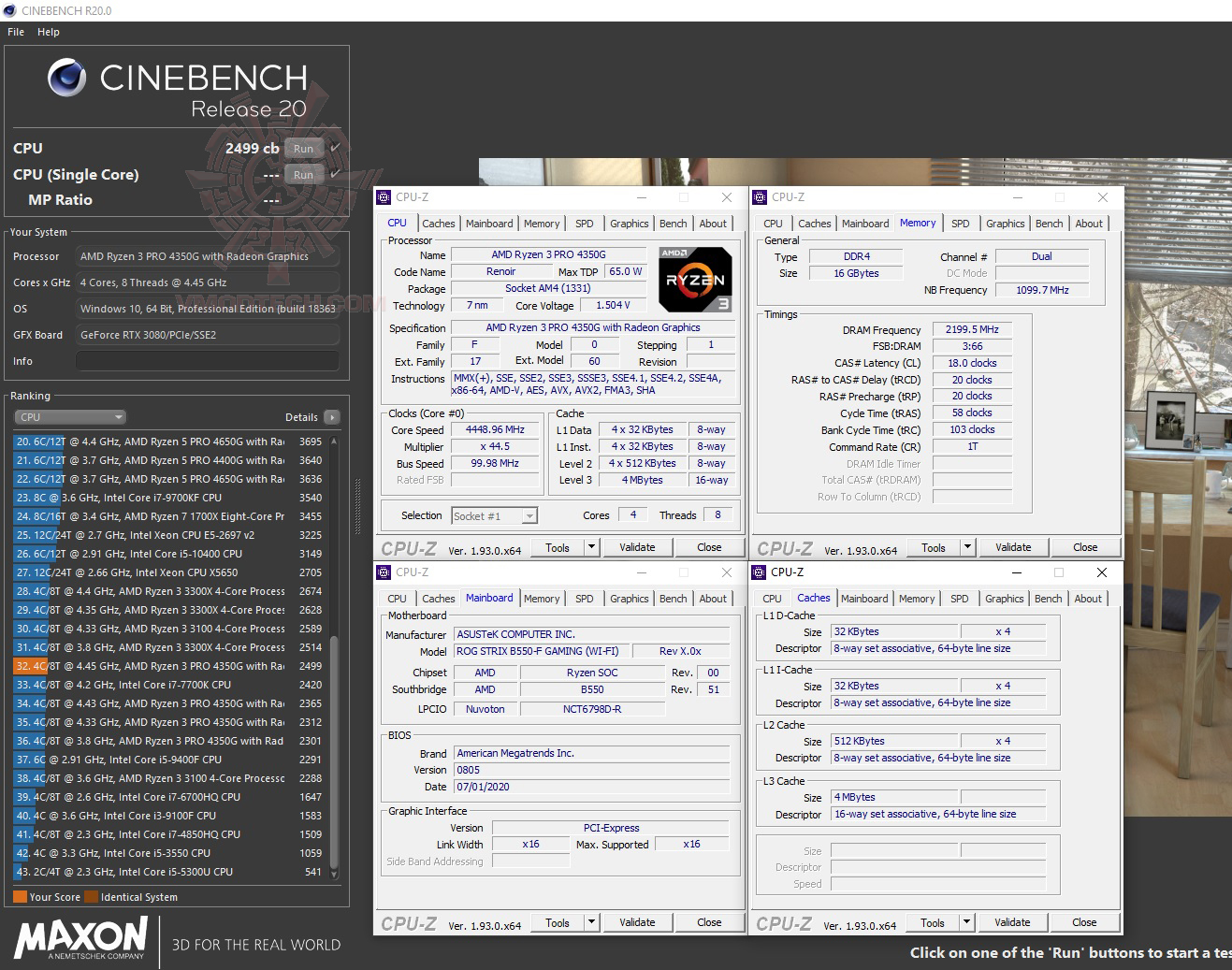Click the ranking list scroll-down arrow
Screen dimensions: 1232x970
[334, 875]
